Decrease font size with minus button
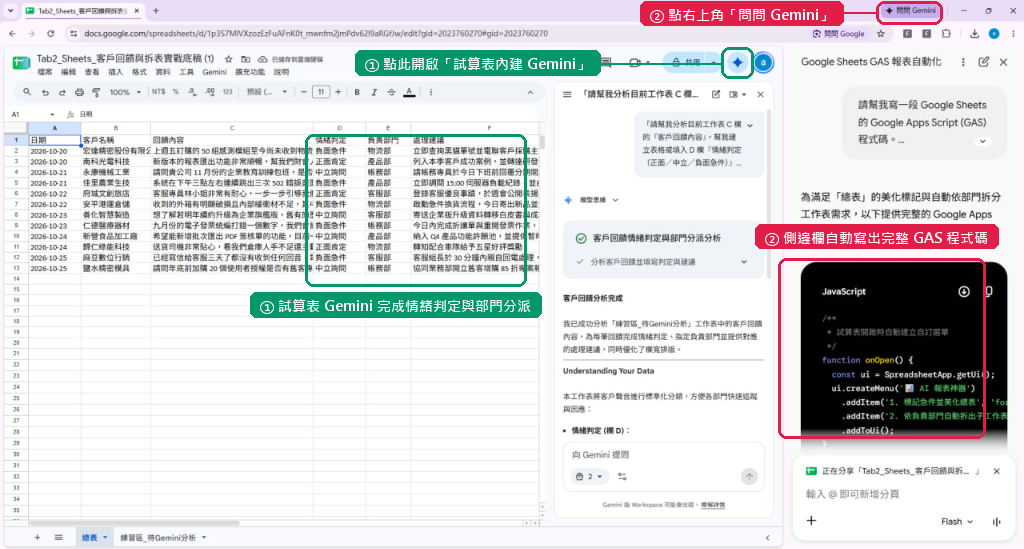The width and height of the screenshot is (1024, 549). 304,92
